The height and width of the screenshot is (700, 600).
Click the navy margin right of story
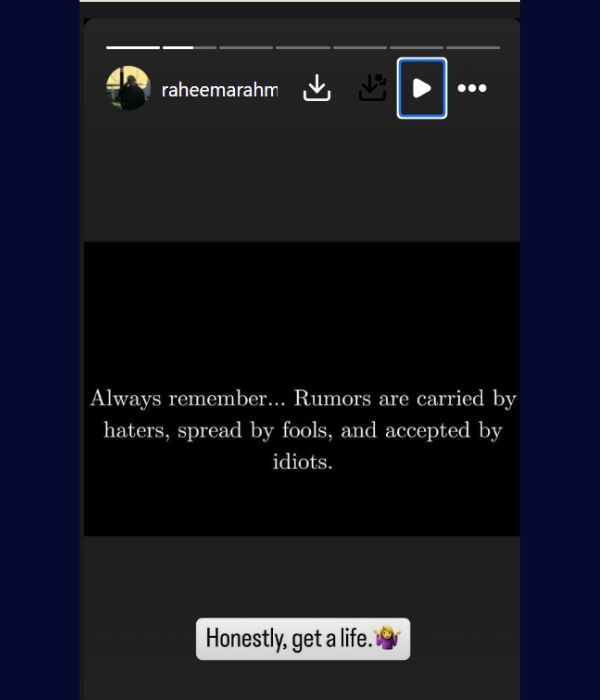[560, 350]
